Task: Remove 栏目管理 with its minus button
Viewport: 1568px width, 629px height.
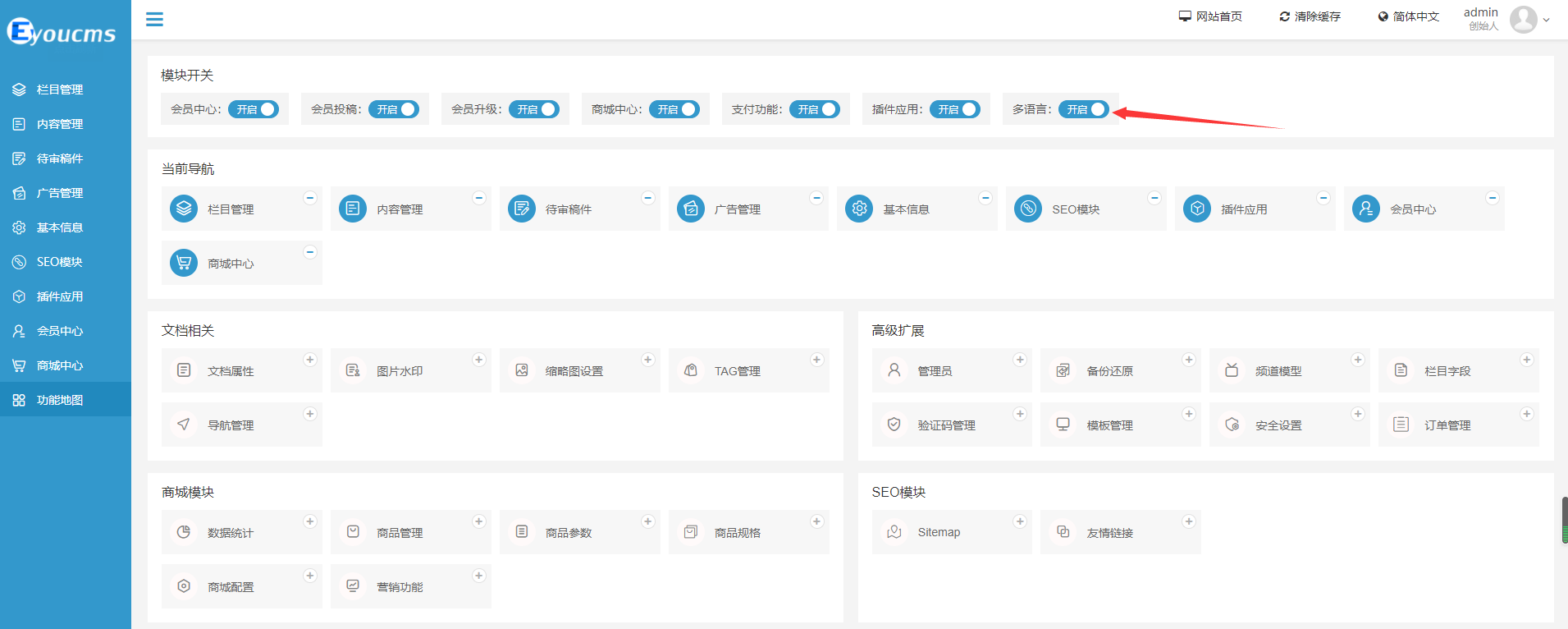Action: pyautogui.click(x=310, y=198)
